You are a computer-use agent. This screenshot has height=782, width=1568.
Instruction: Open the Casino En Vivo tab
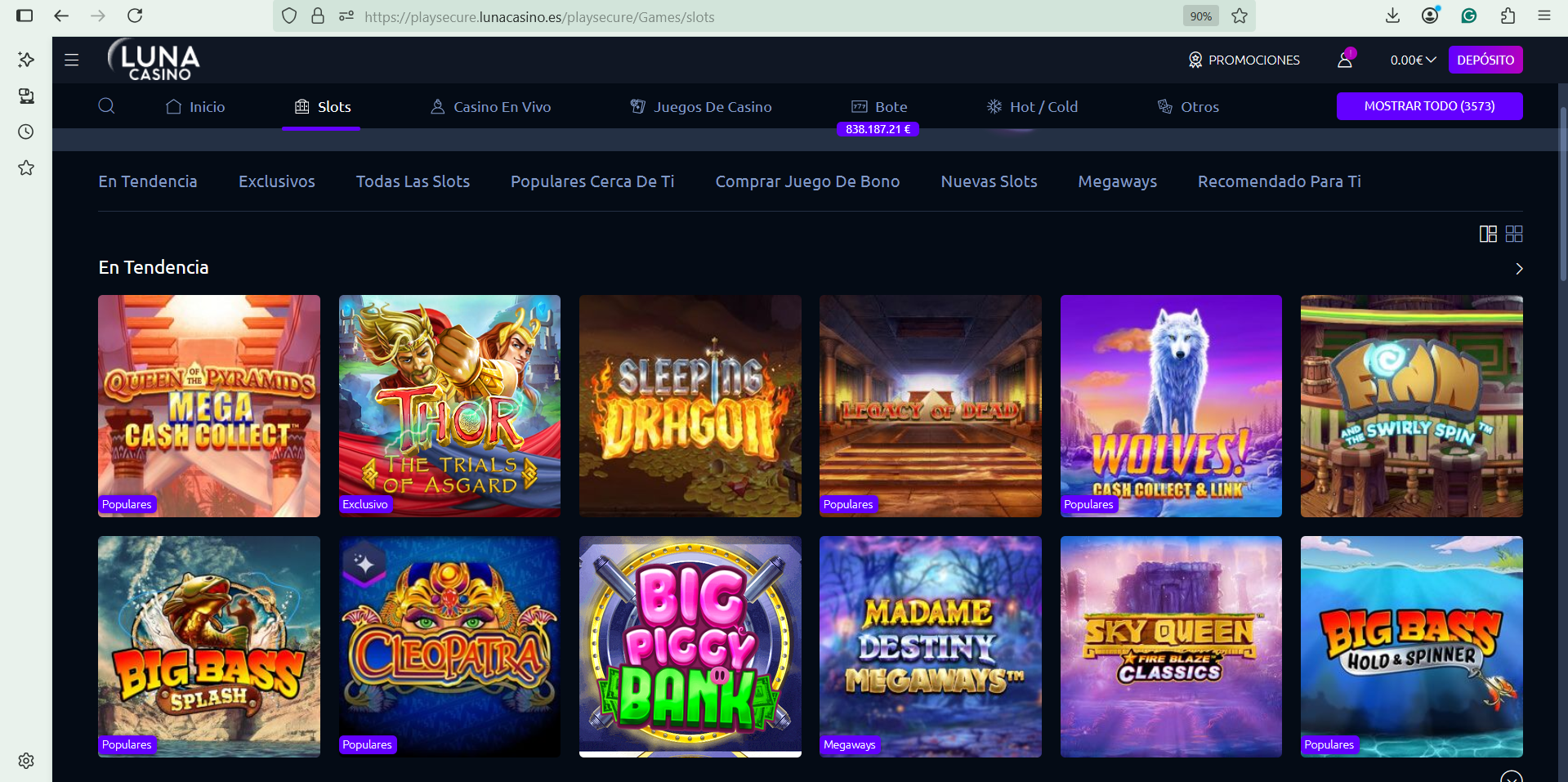click(x=491, y=107)
